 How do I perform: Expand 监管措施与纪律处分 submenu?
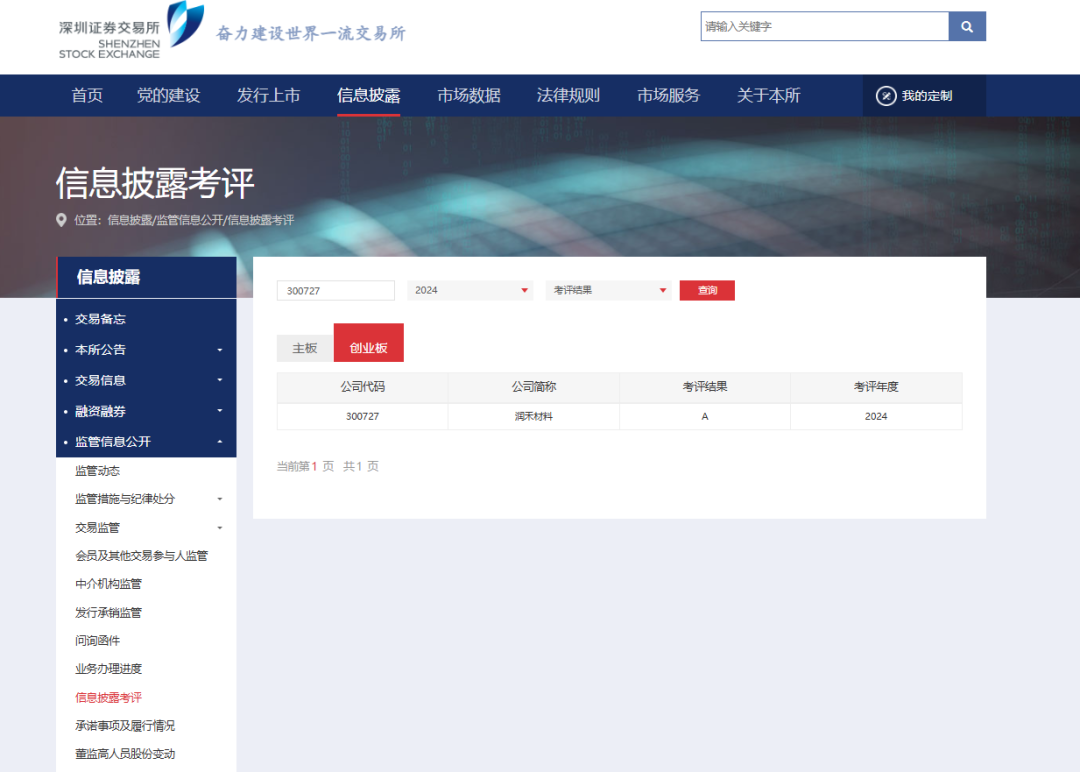(x=219, y=499)
